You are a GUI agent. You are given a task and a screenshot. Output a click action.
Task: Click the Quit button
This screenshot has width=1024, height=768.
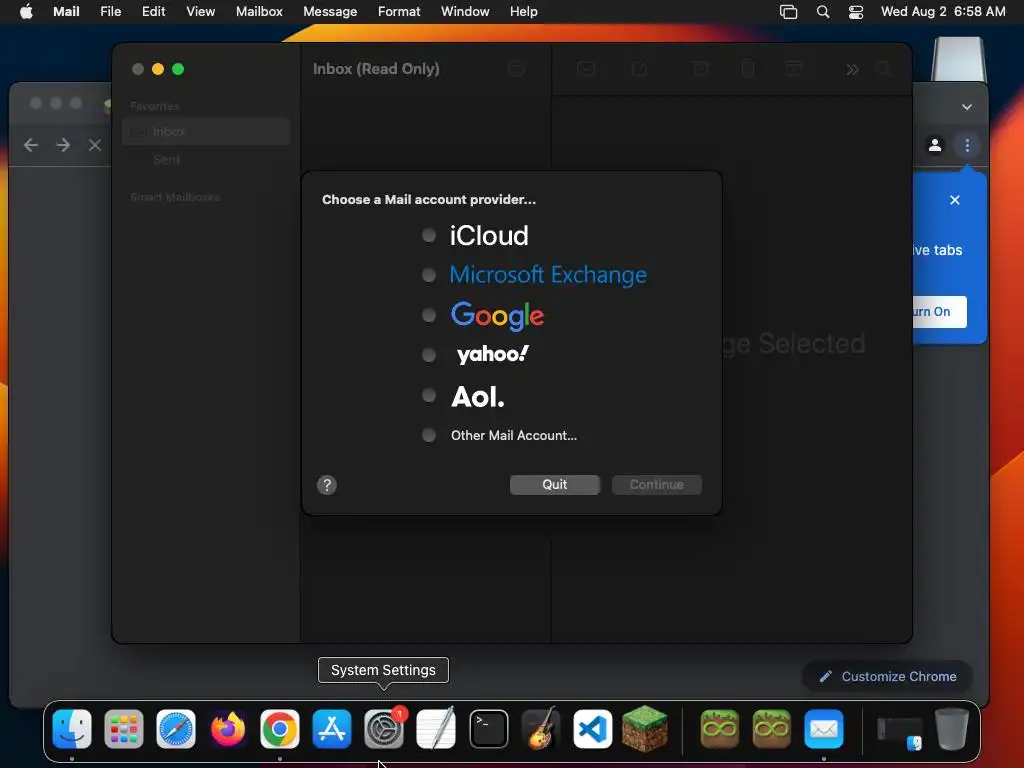(554, 485)
